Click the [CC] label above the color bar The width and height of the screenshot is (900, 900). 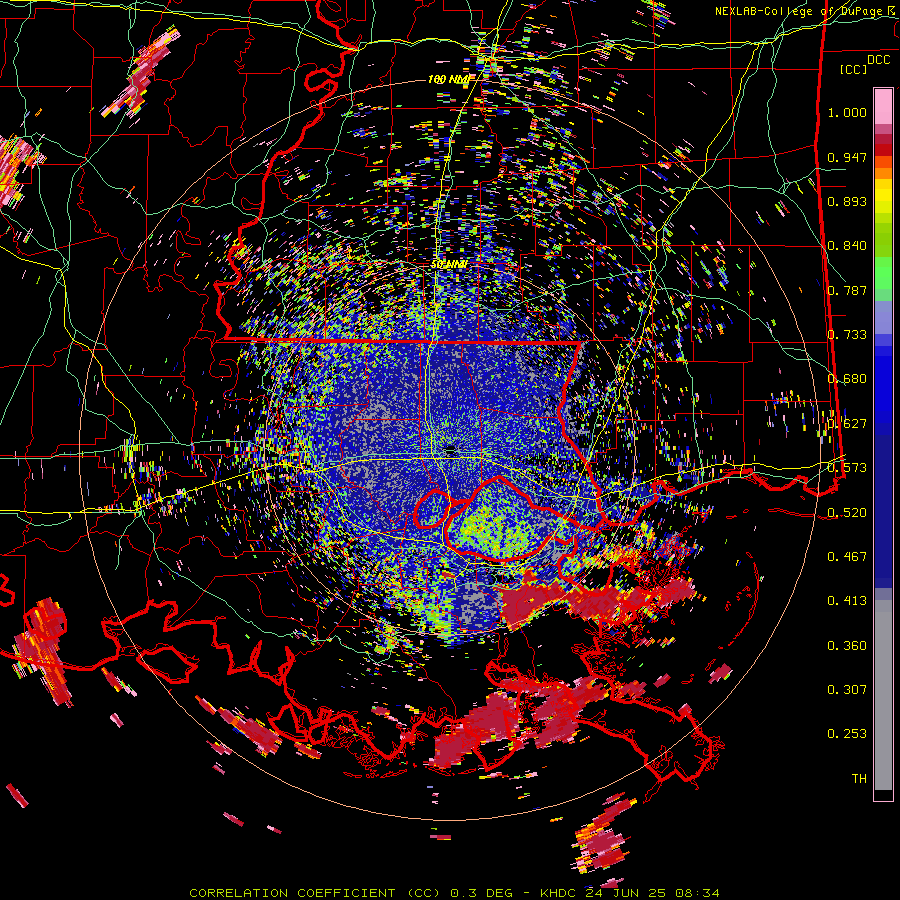pyautogui.click(x=854, y=69)
